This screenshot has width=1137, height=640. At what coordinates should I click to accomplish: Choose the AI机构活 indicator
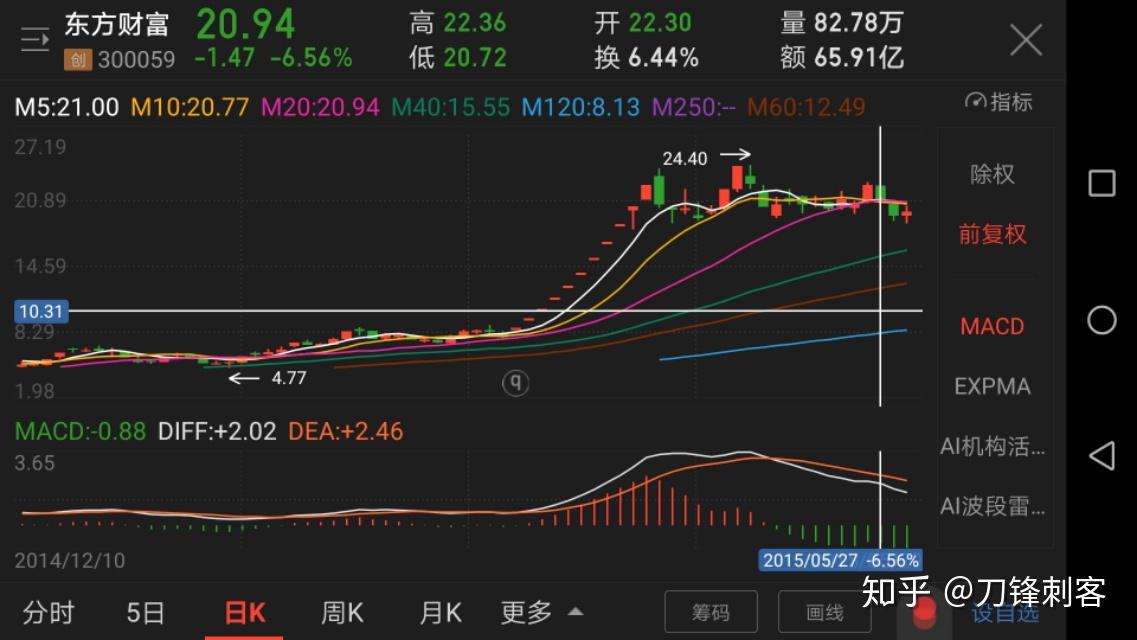(x=992, y=446)
